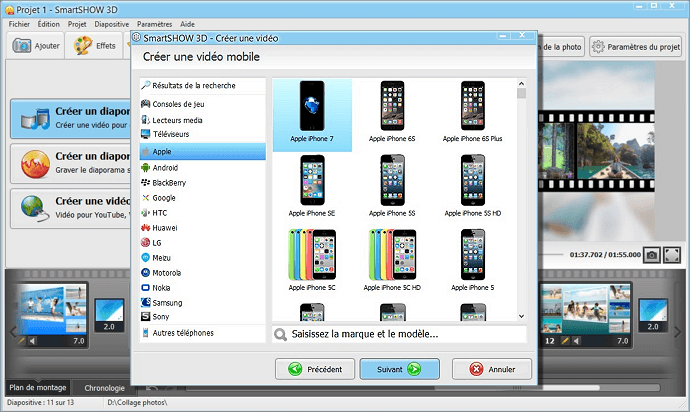Click the device list scroll up arrow
690x412 pixels.
pos(521,84)
